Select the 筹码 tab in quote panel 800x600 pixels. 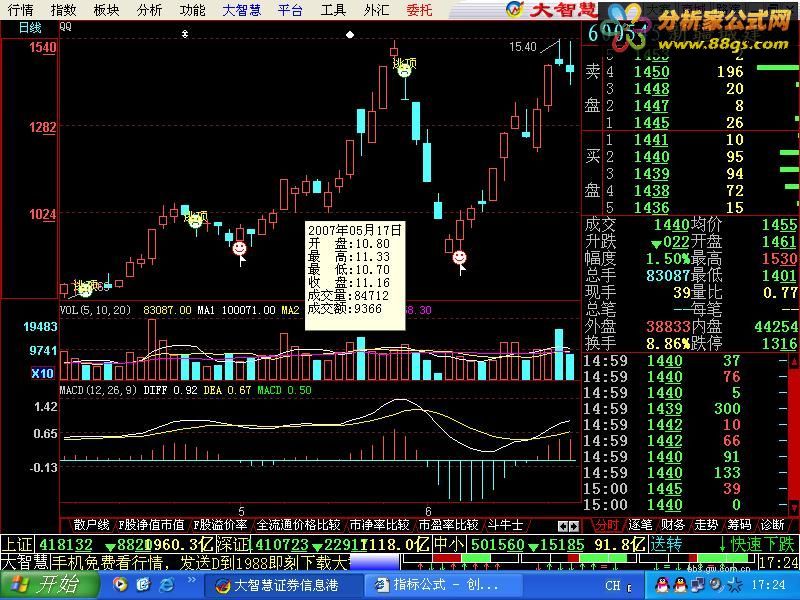(x=739, y=525)
